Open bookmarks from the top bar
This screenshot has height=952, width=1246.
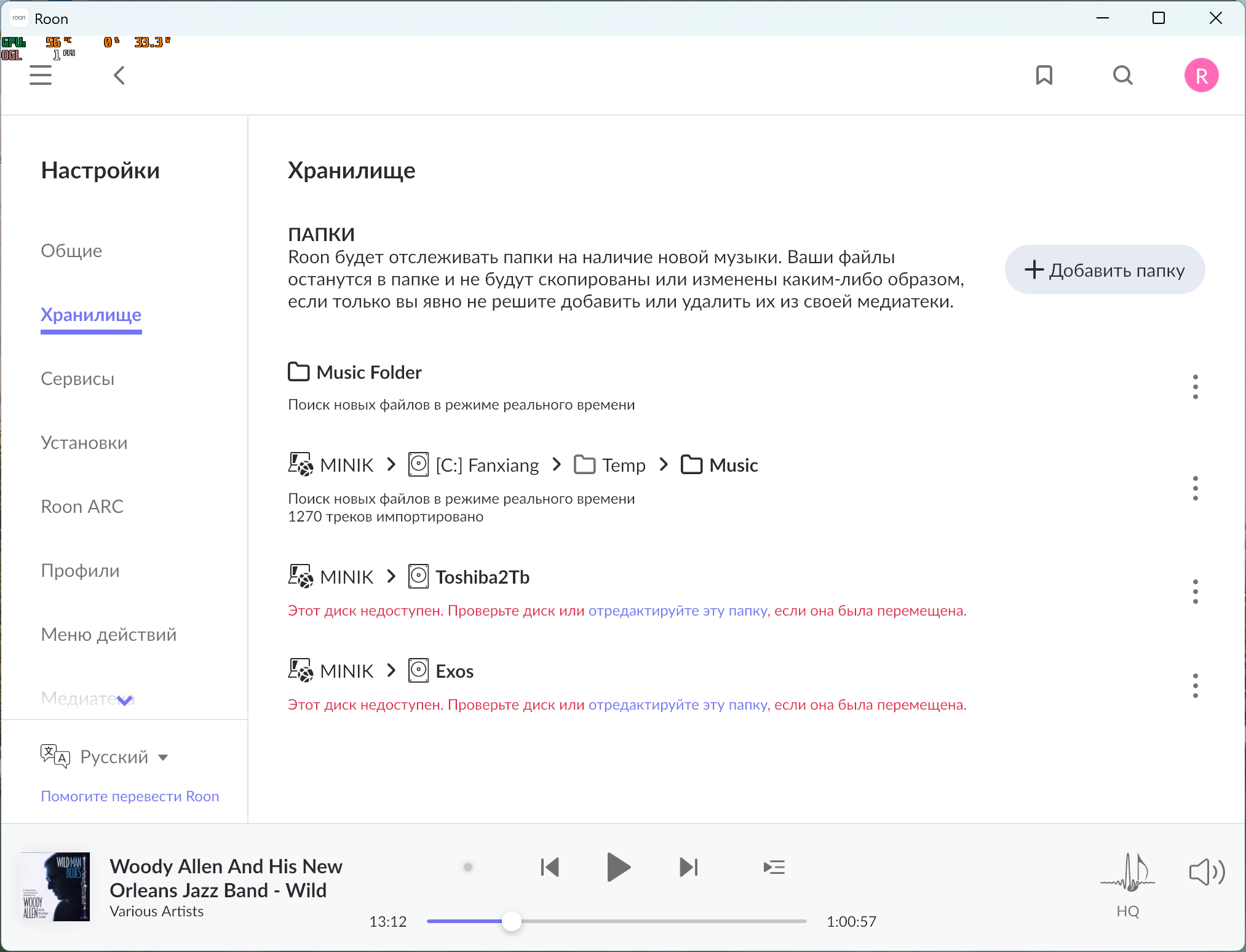tap(1044, 75)
